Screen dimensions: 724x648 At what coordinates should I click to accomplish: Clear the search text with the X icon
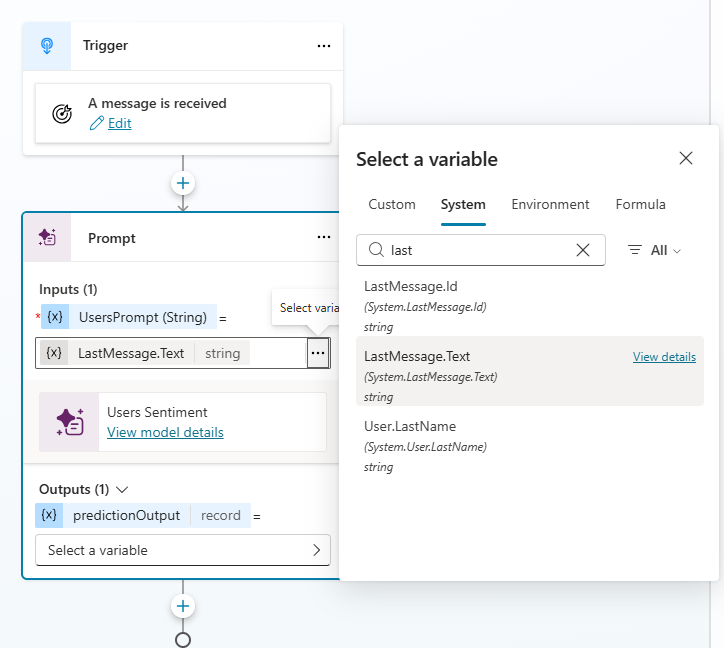(x=583, y=250)
